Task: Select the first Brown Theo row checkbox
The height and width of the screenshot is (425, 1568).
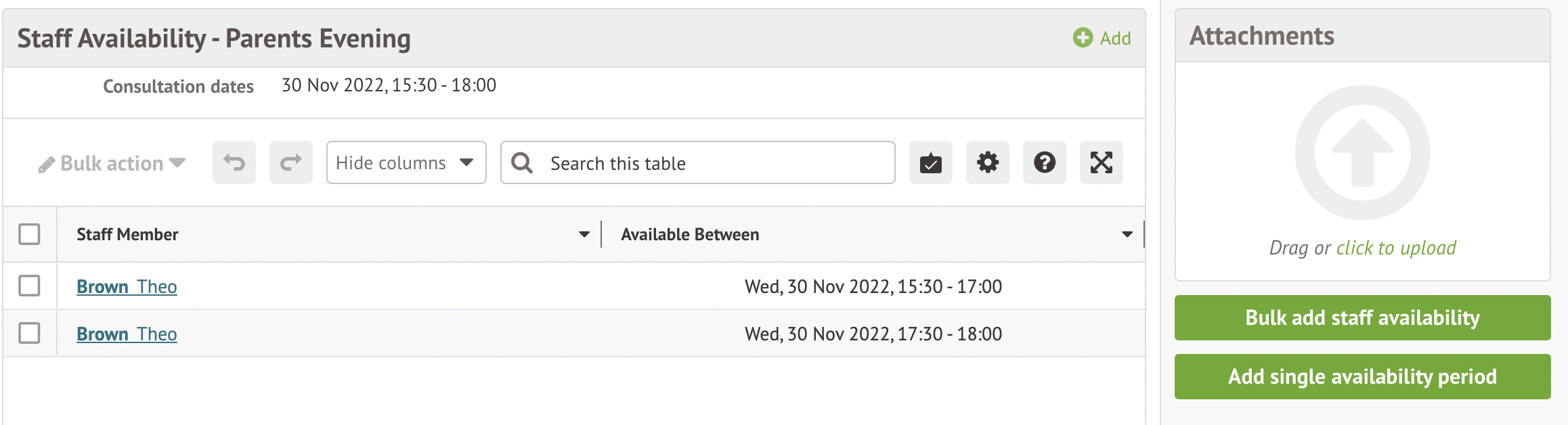Action: coord(29,286)
